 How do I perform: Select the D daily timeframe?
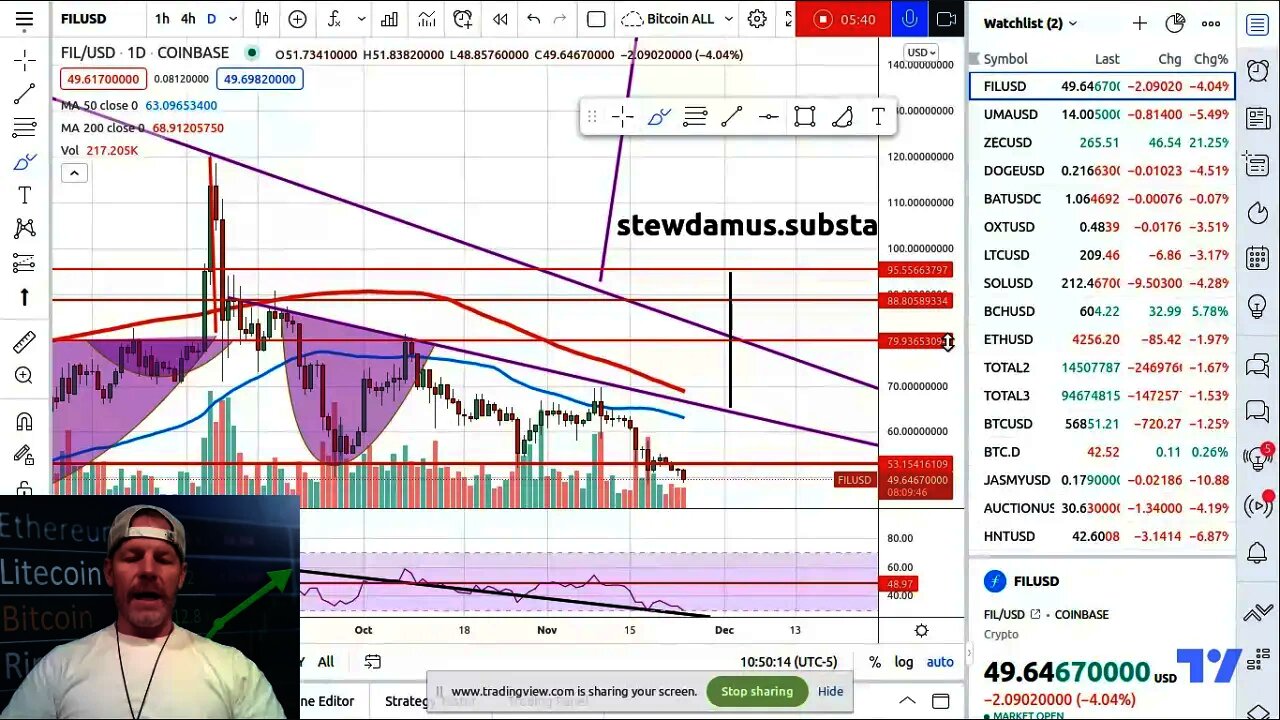pyautogui.click(x=212, y=19)
